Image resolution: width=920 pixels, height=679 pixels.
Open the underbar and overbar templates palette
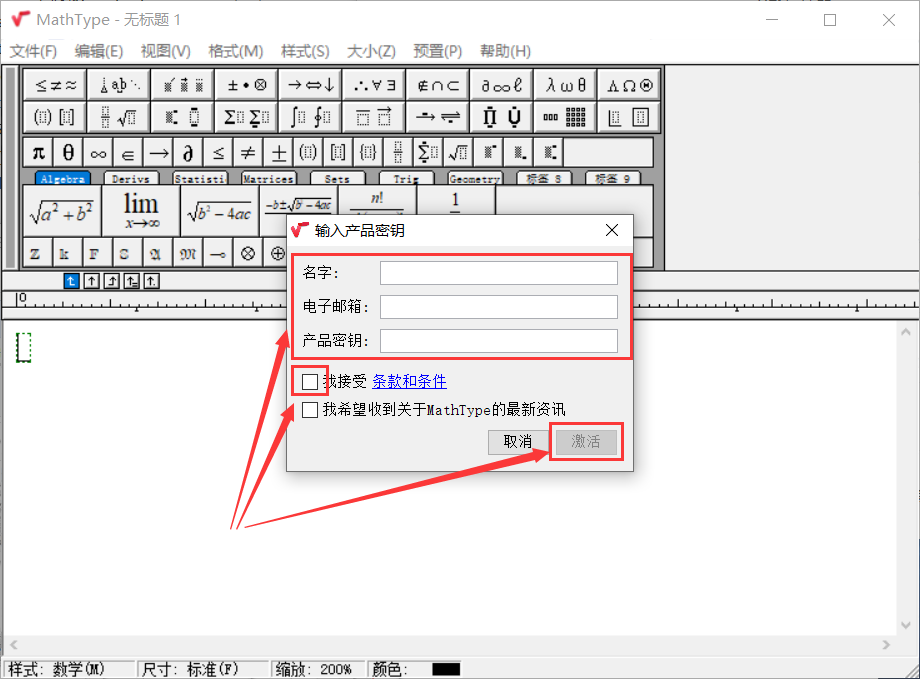374,117
